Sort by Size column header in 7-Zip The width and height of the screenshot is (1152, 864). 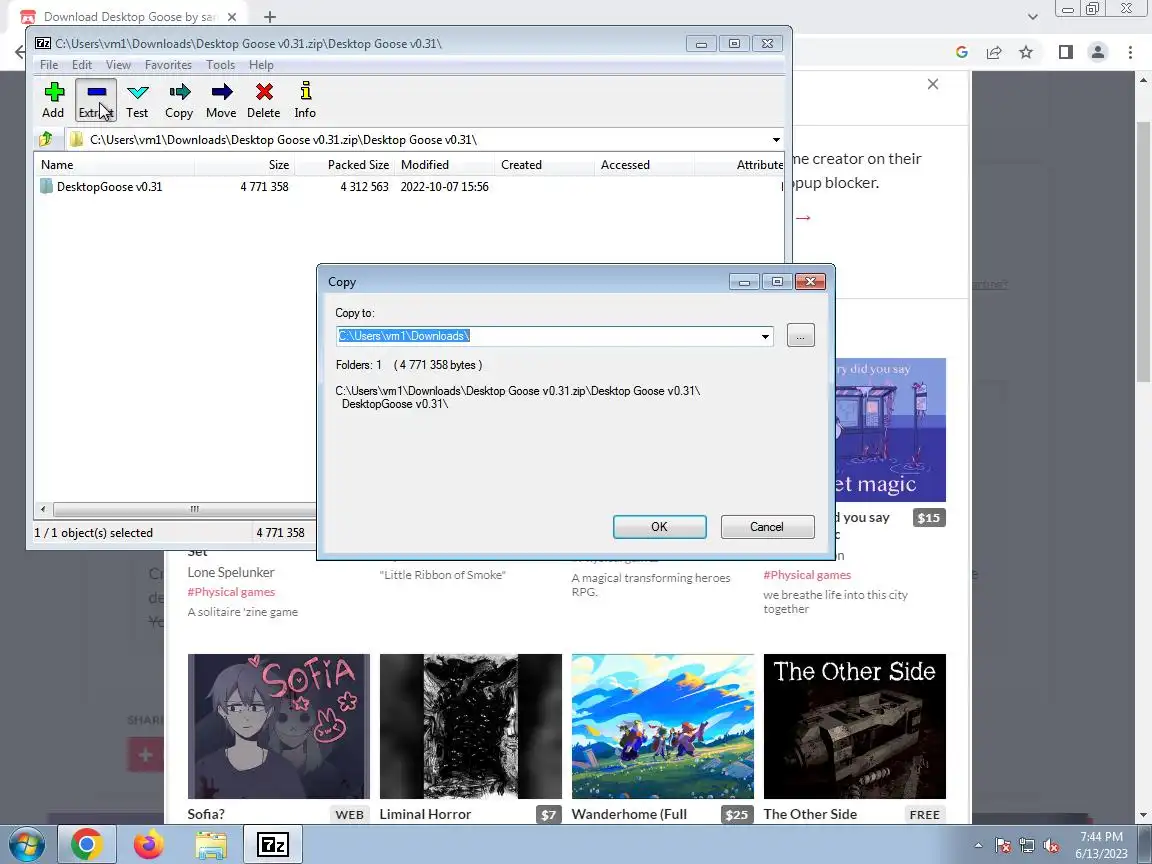tap(245, 165)
